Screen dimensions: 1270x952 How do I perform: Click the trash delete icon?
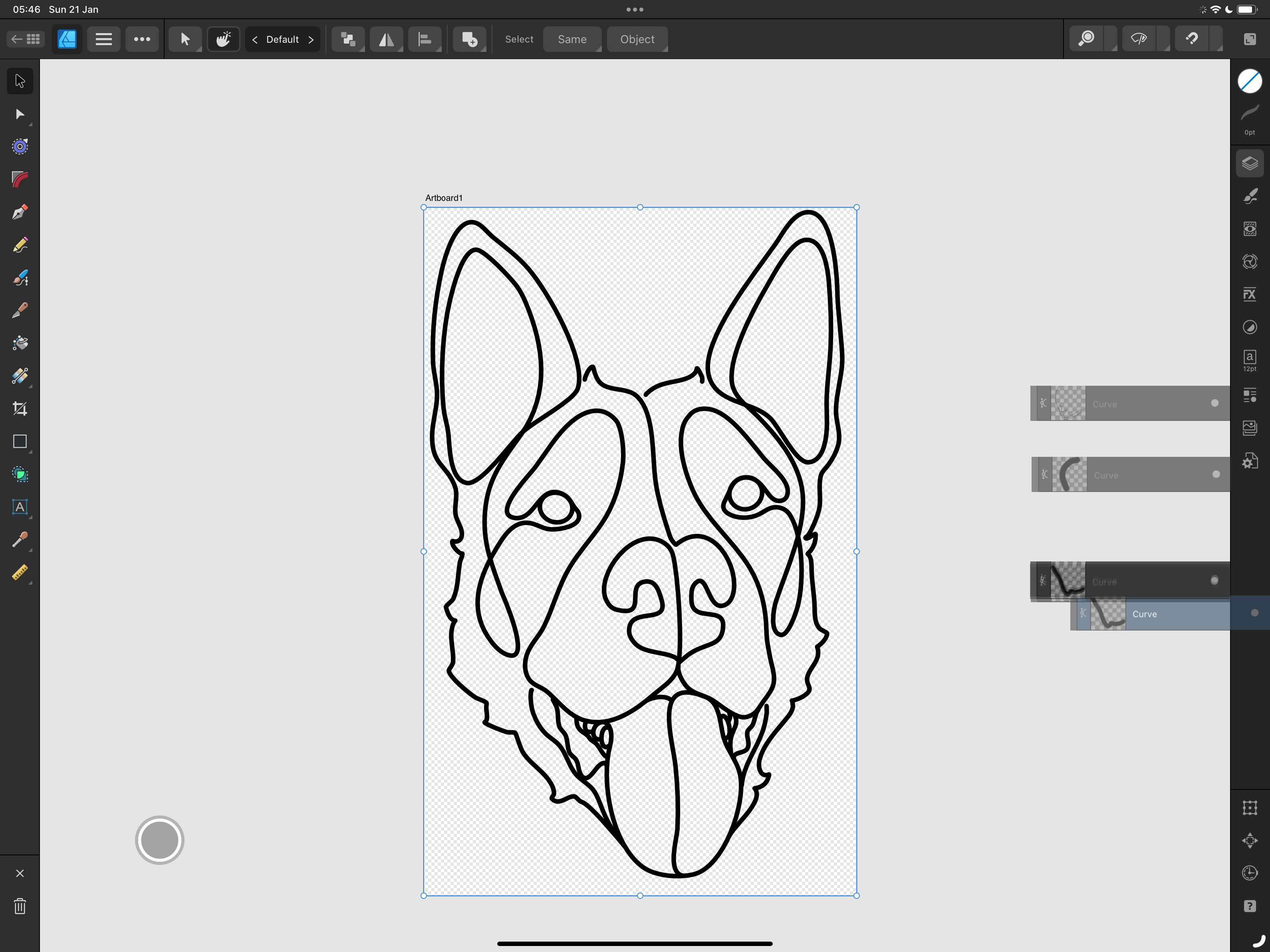pyautogui.click(x=20, y=906)
